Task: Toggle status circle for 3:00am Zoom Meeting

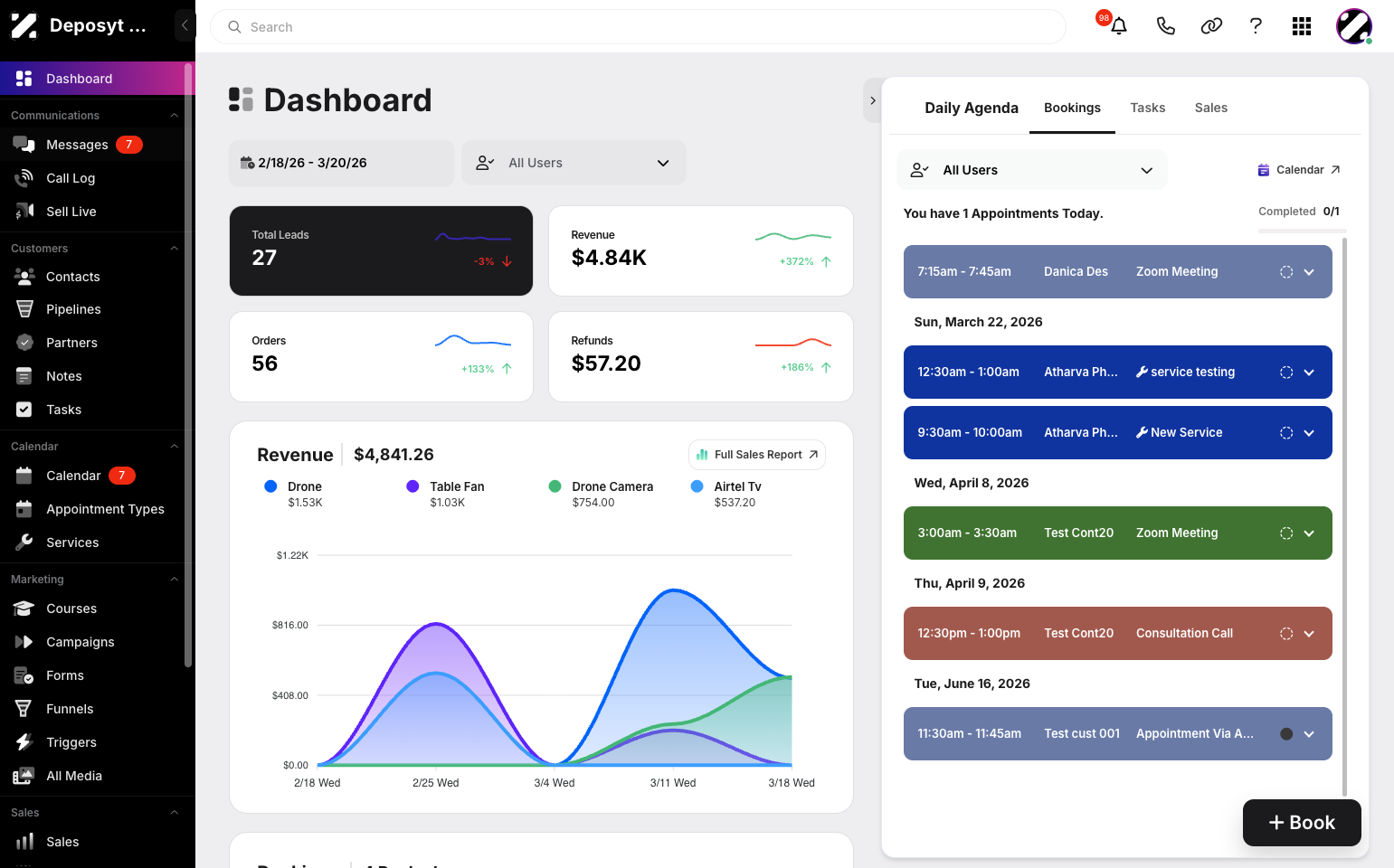Action: tap(1286, 533)
